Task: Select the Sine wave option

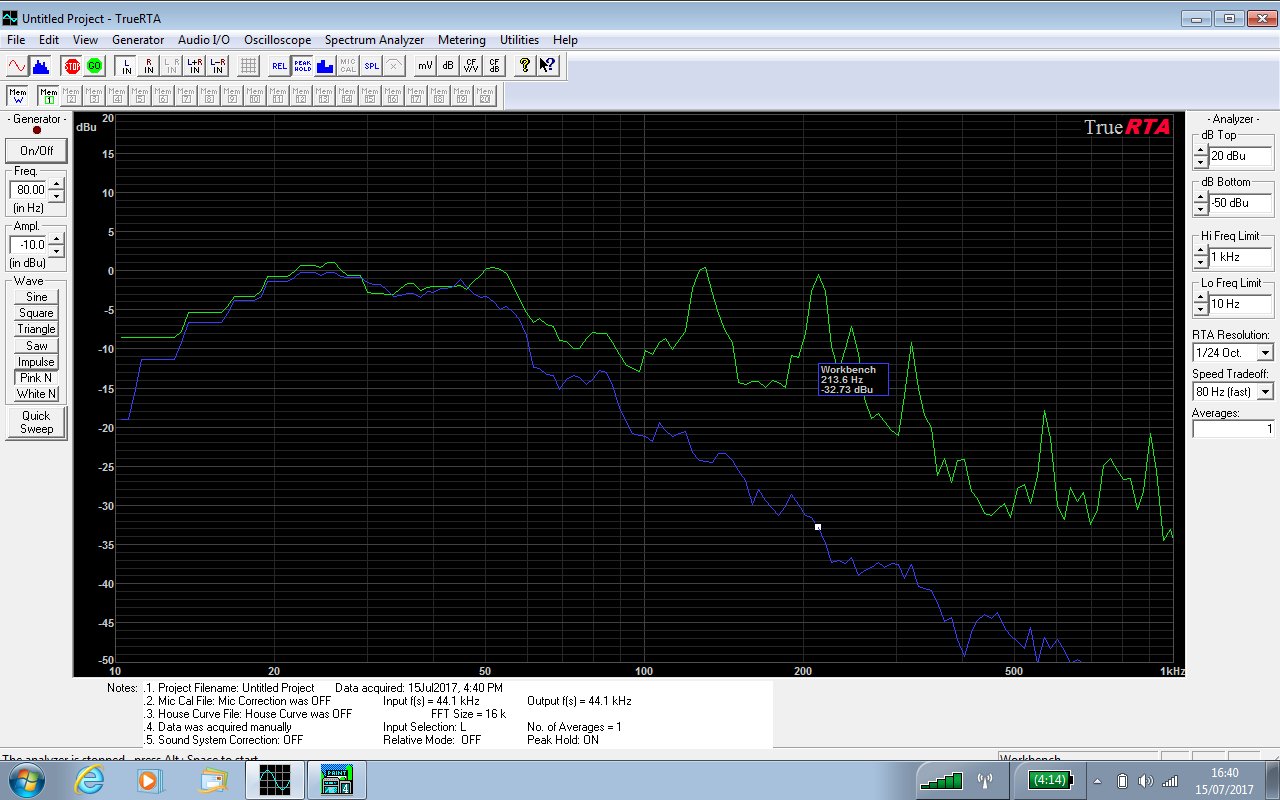Action: click(36, 297)
